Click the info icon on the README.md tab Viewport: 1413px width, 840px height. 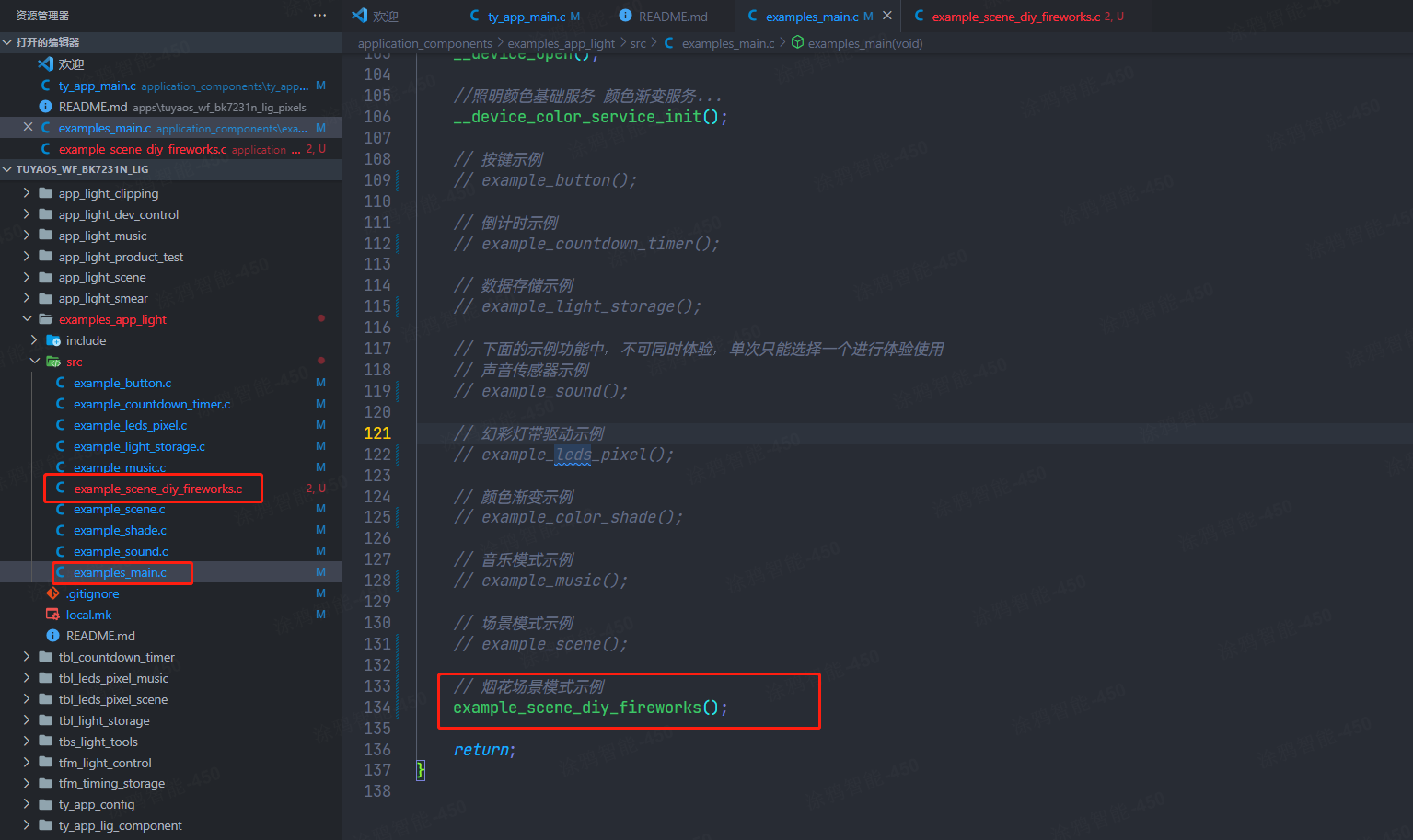click(626, 16)
